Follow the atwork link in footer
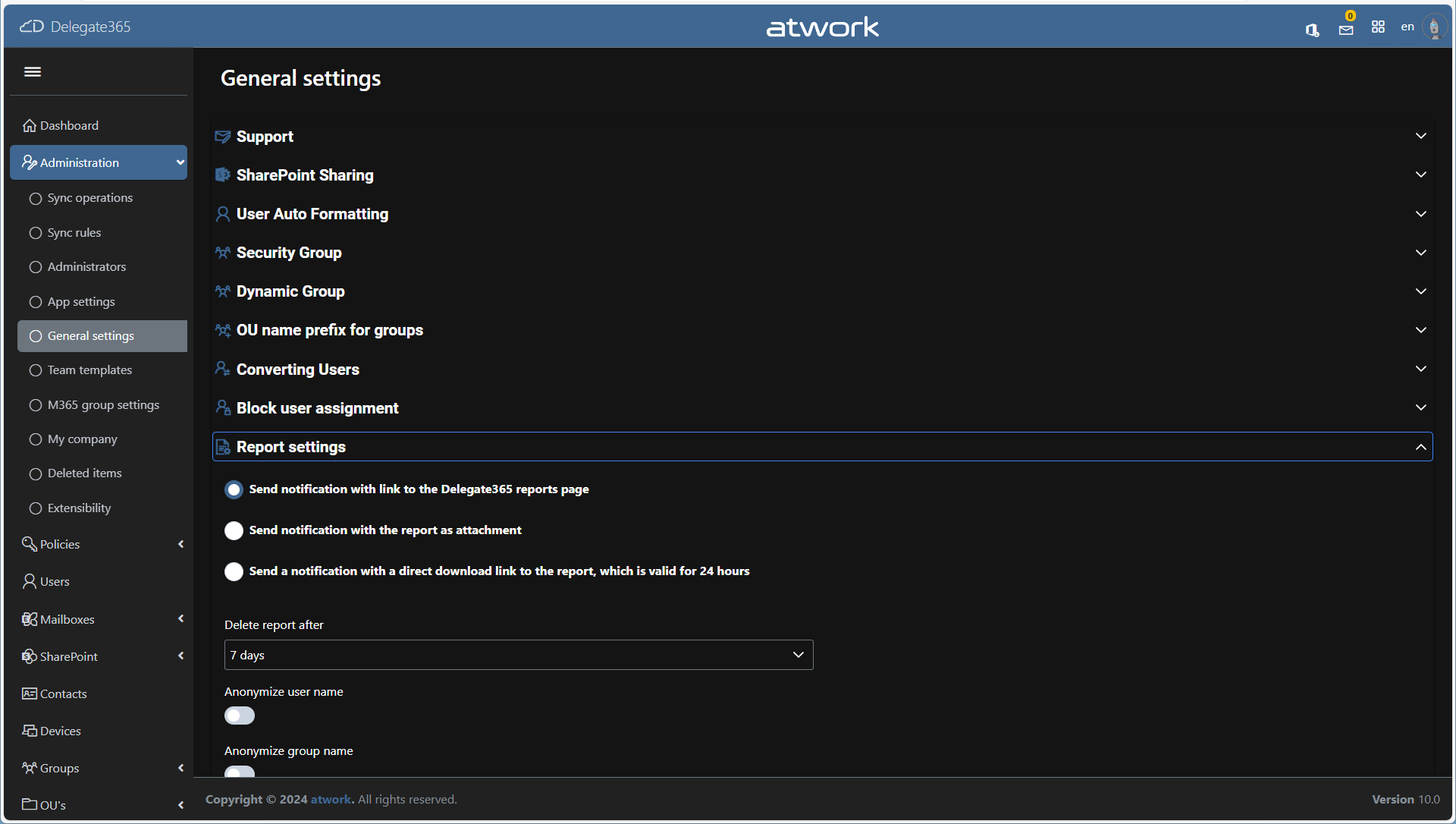This screenshot has height=824, width=1456. [332, 800]
